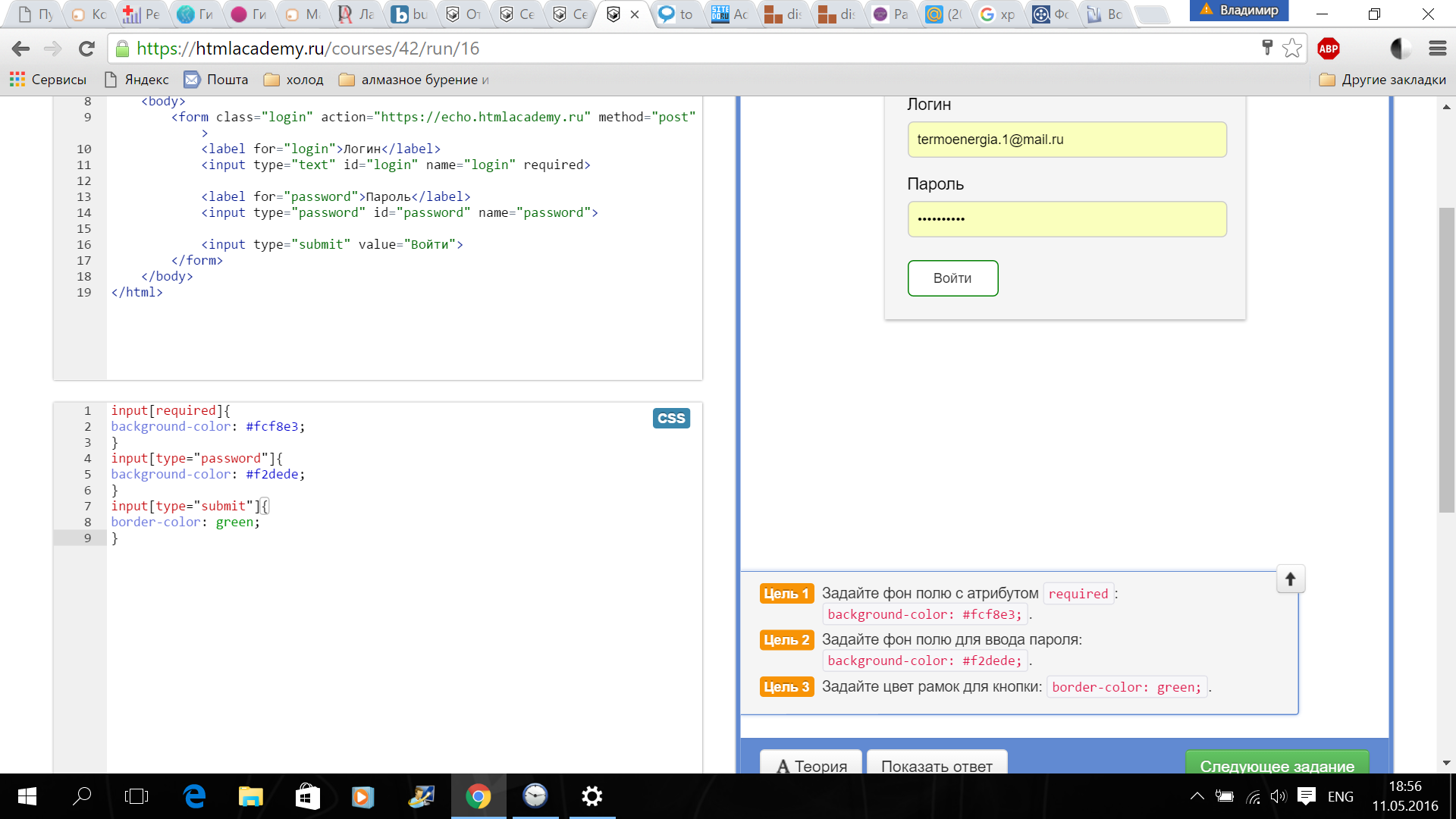
Task: Click the CSS editor badge
Action: (671, 419)
